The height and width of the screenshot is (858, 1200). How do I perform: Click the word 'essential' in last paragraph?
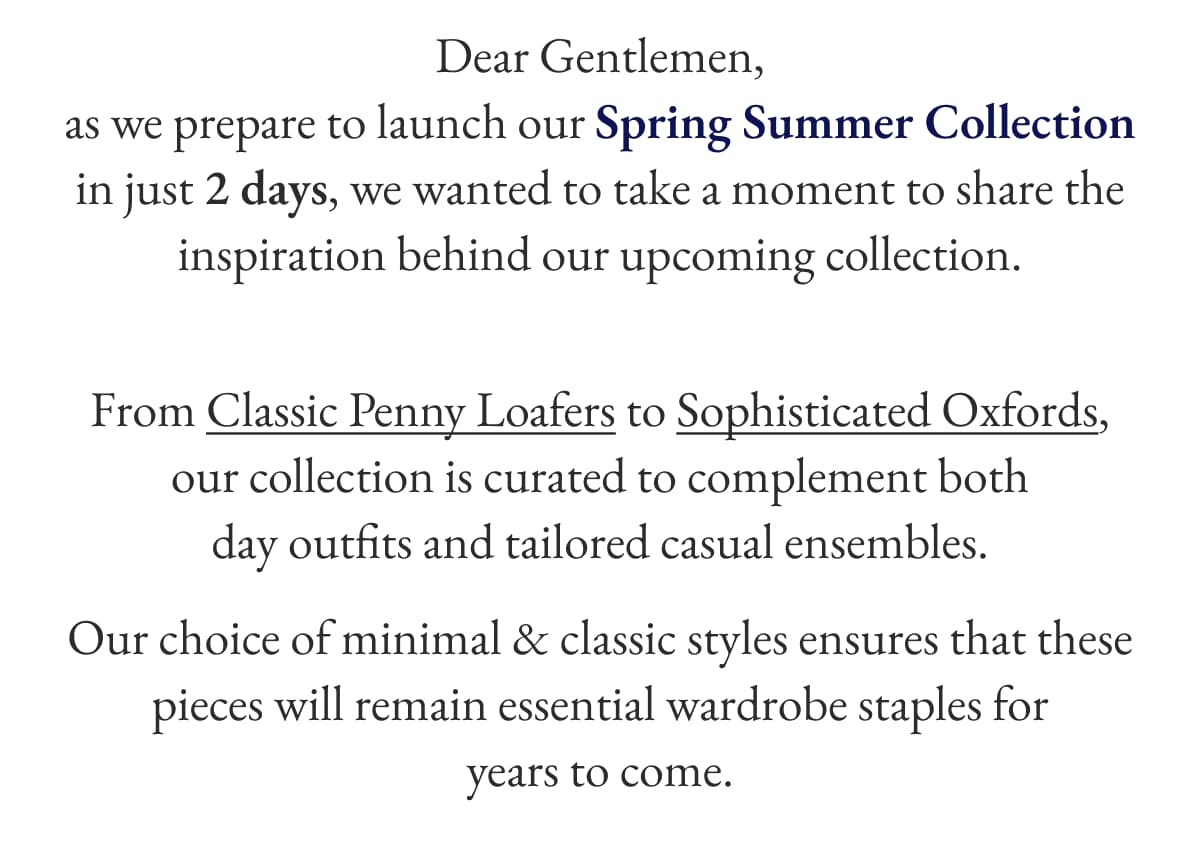pyautogui.click(x=575, y=707)
